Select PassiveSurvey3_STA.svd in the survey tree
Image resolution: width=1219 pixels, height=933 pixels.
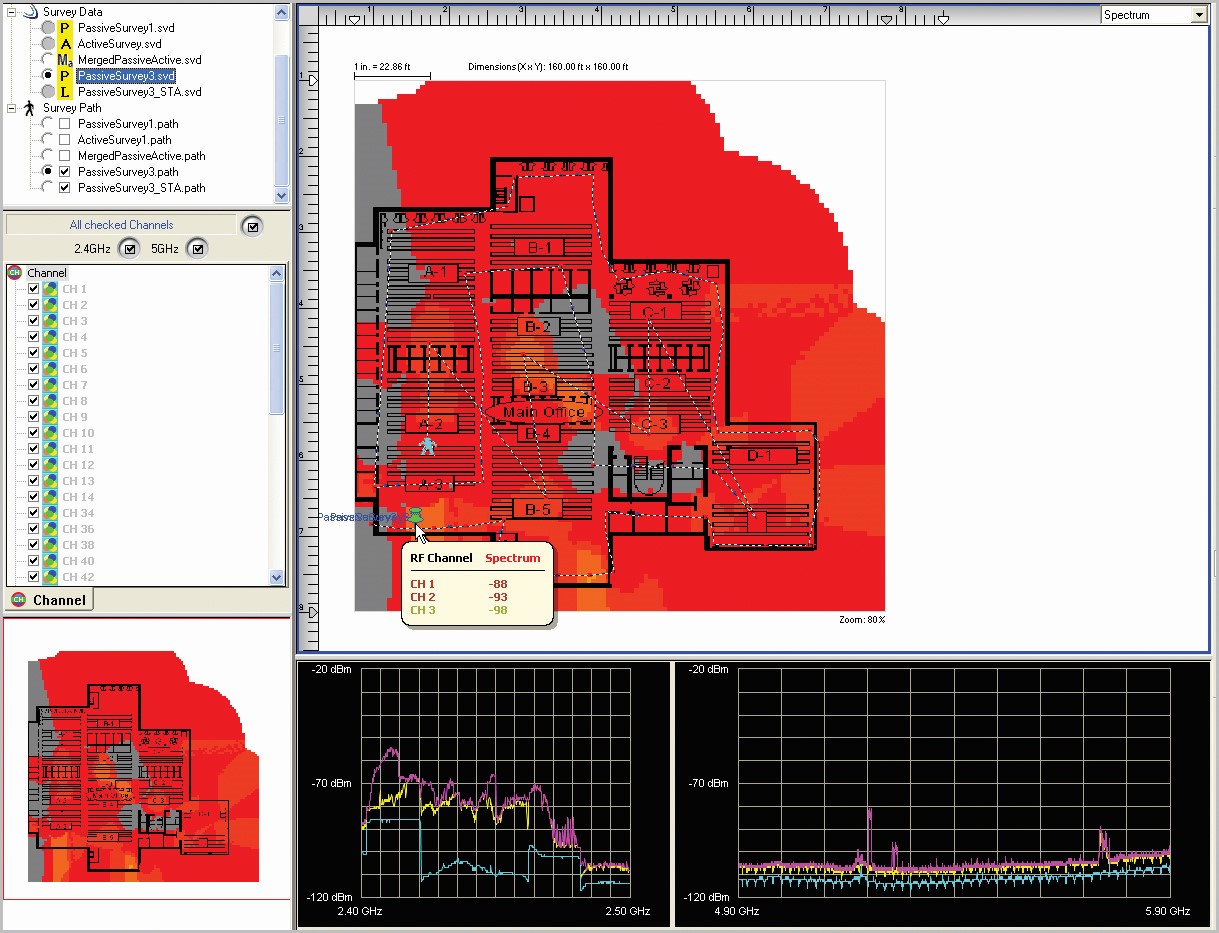(139, 92)
